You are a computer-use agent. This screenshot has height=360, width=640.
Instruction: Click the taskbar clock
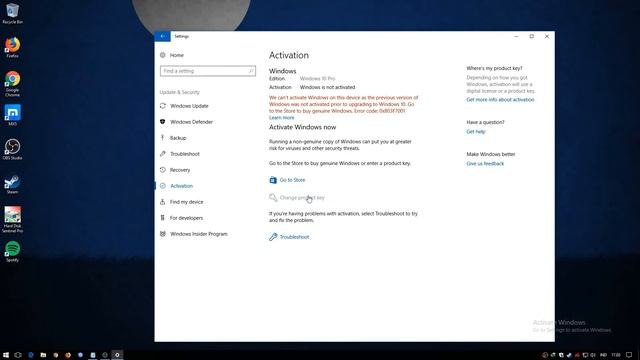coord(616,355)
